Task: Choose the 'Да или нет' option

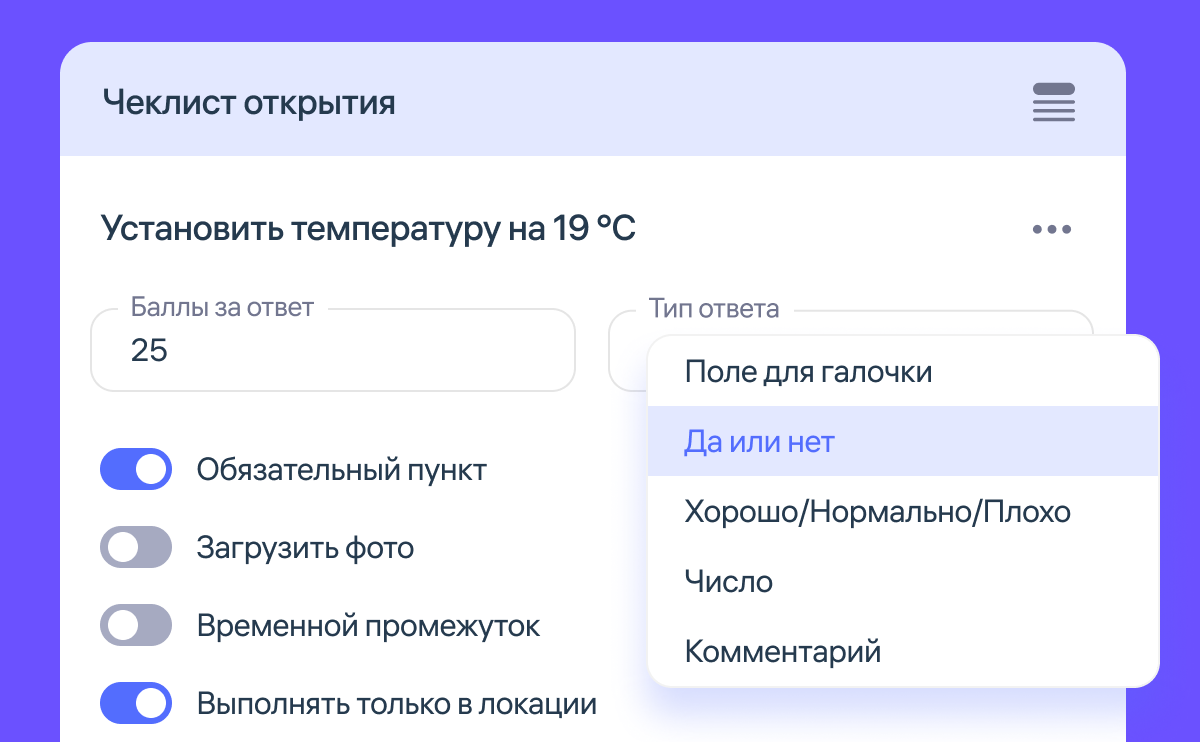Action: tap(759, 442)
